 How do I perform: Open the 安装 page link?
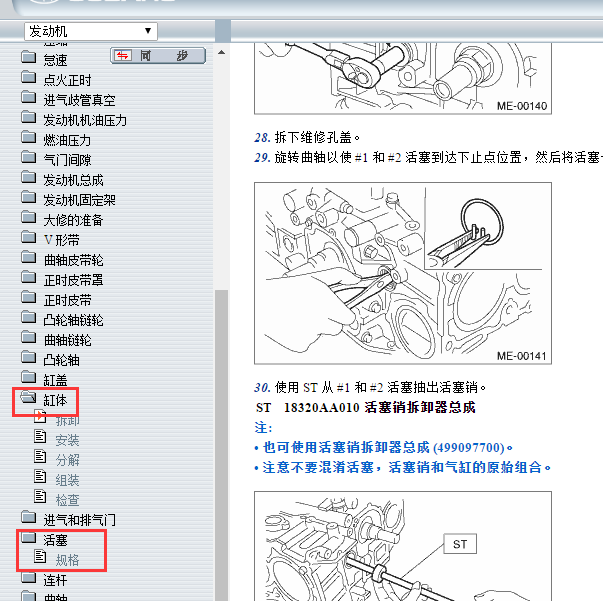point(68,440)
